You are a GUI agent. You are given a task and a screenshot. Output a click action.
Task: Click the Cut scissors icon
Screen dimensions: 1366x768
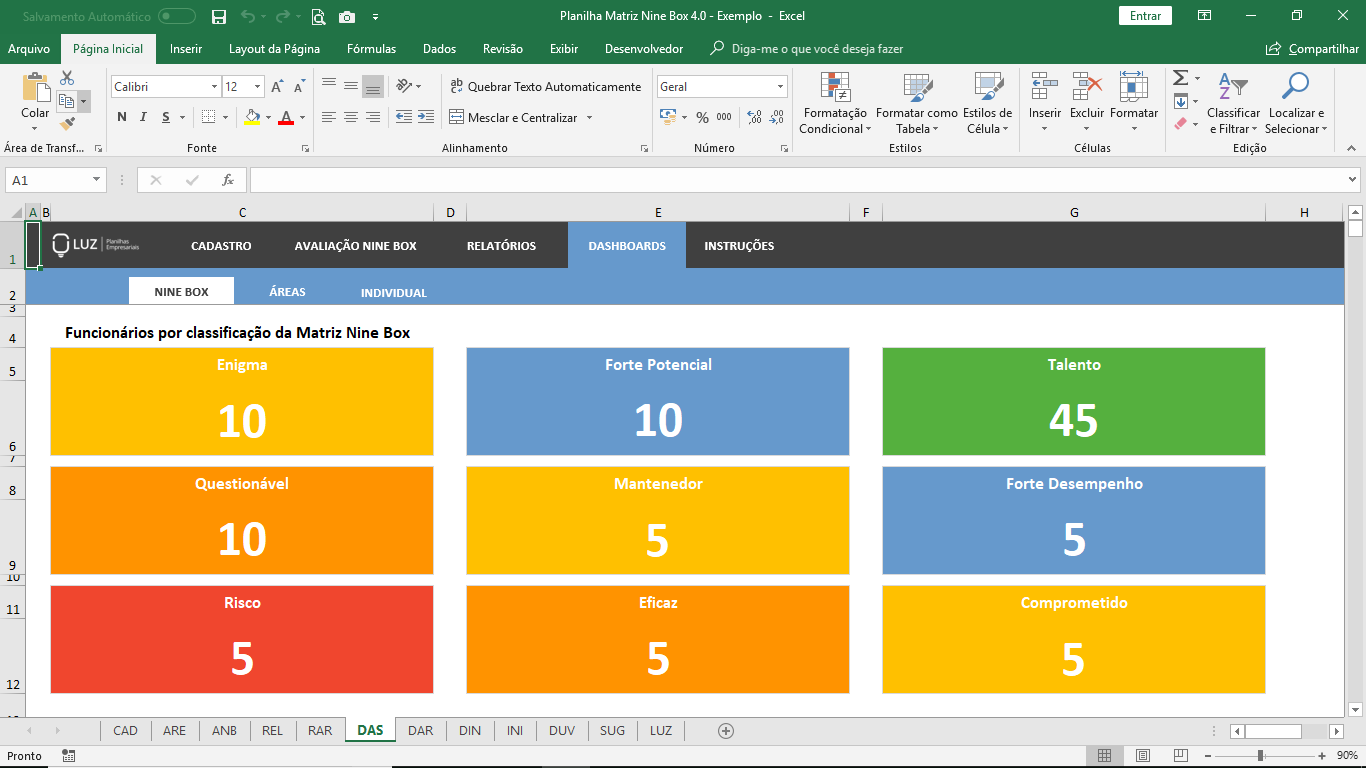coord(67,78)
